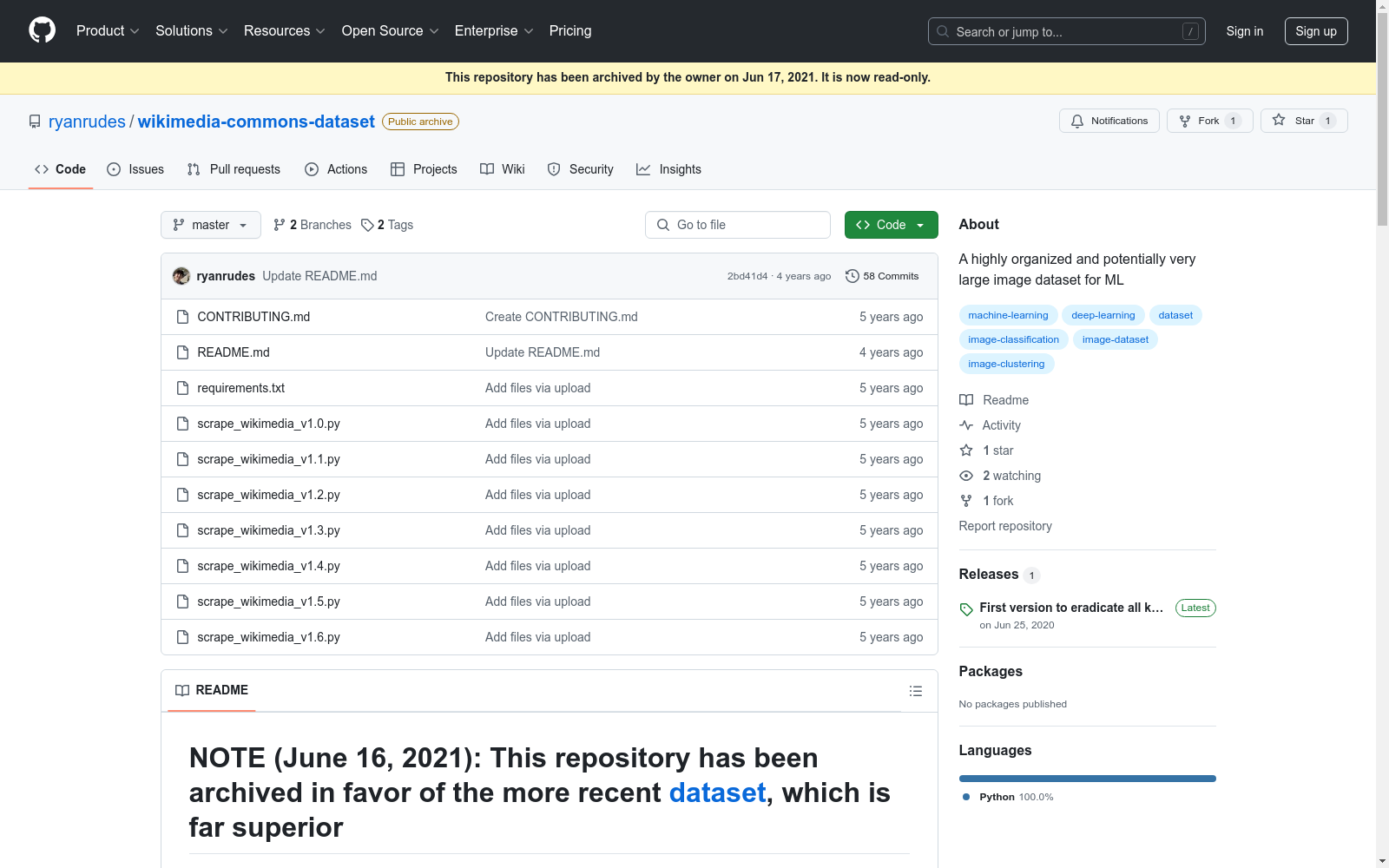Click the eye icon beside watching count
The image size is (1389, 868).
click(x=966, y=476)
